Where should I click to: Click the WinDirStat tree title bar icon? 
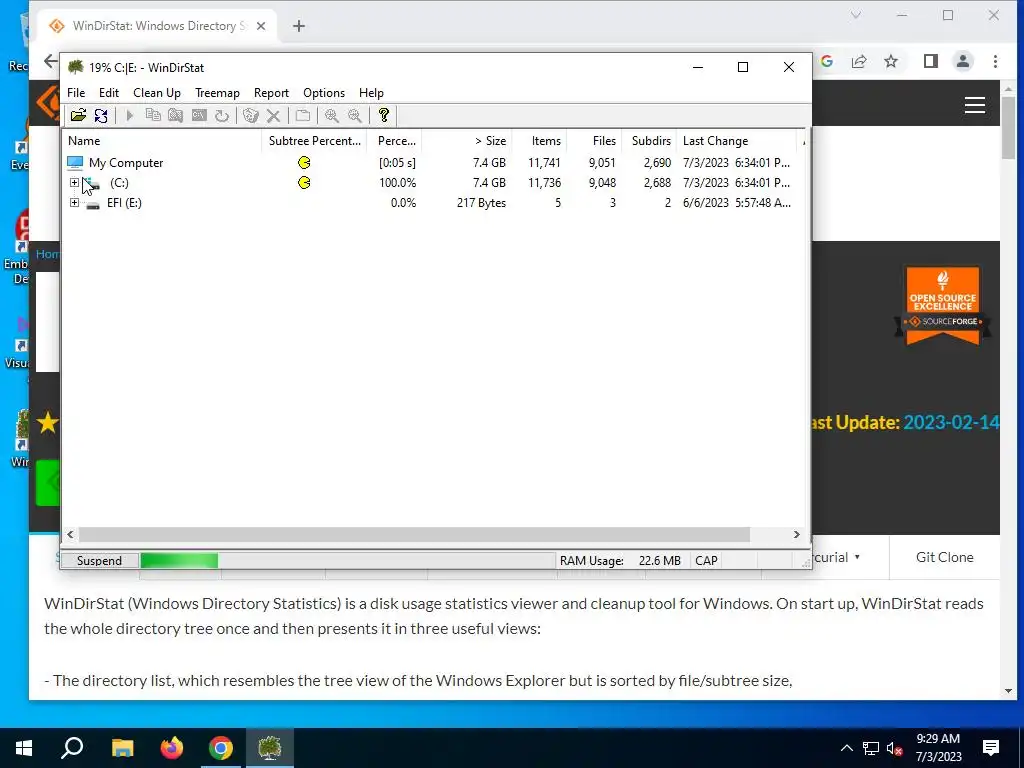76,67
